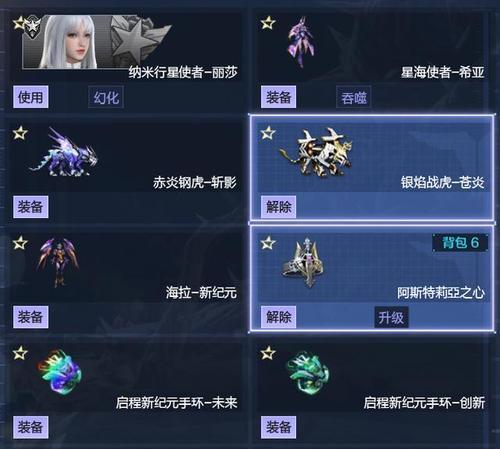Click 解除 for 银焰战虎-苍炎
The image size is (500, 449).
279,207
